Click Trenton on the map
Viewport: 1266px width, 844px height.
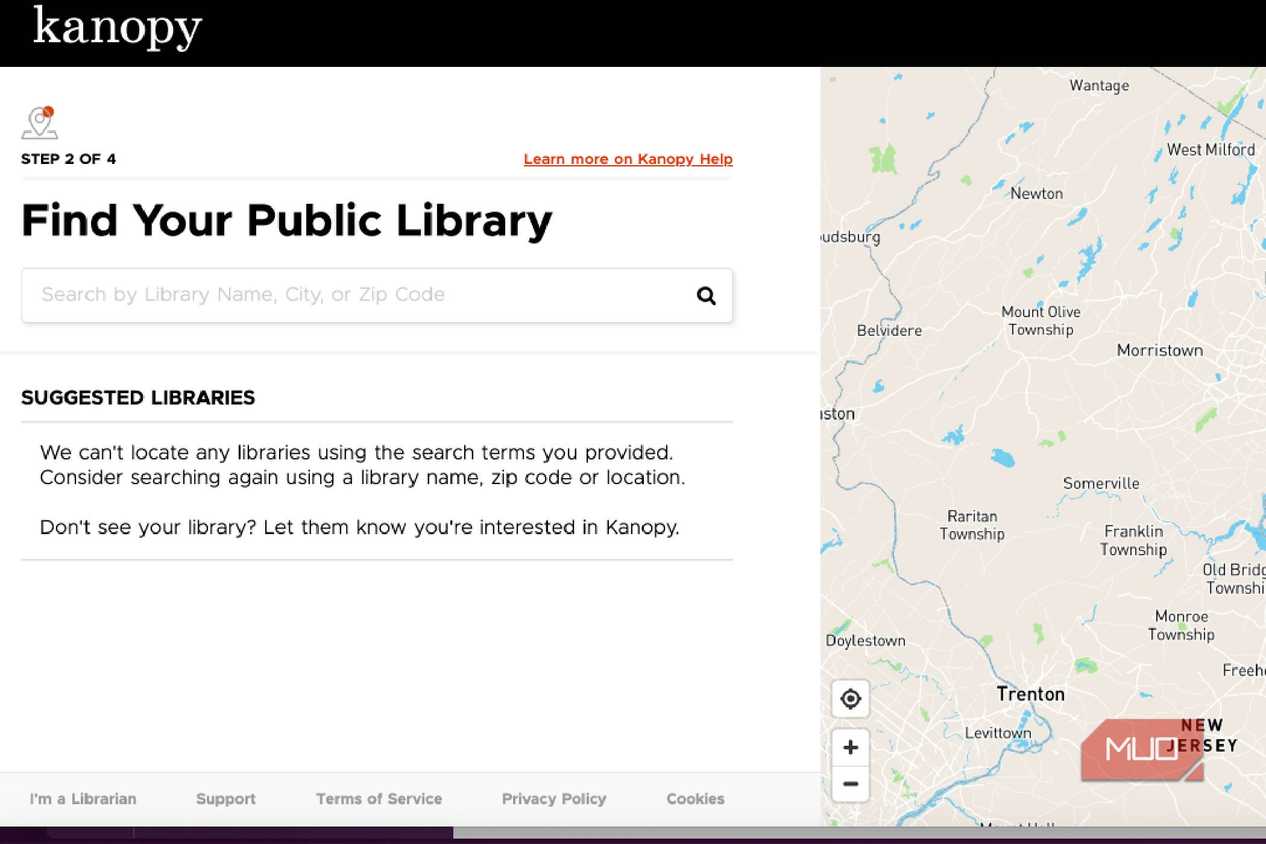tap(1031, 694)
